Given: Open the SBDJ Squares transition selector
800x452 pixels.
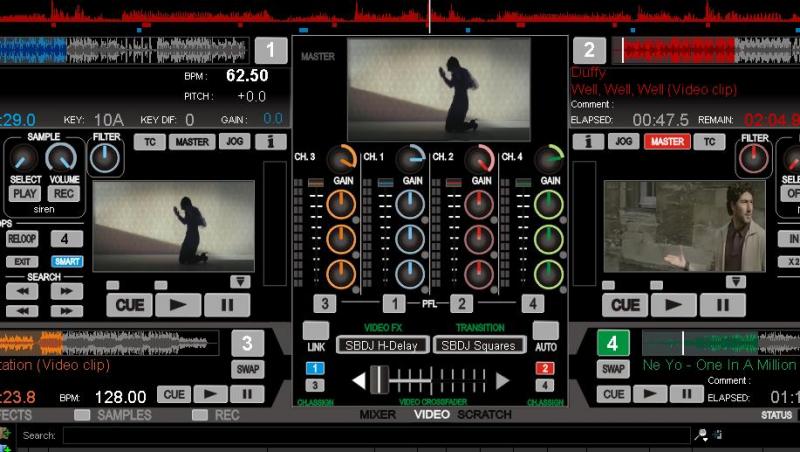Looking at the screenshot, I should coord(479,345).
